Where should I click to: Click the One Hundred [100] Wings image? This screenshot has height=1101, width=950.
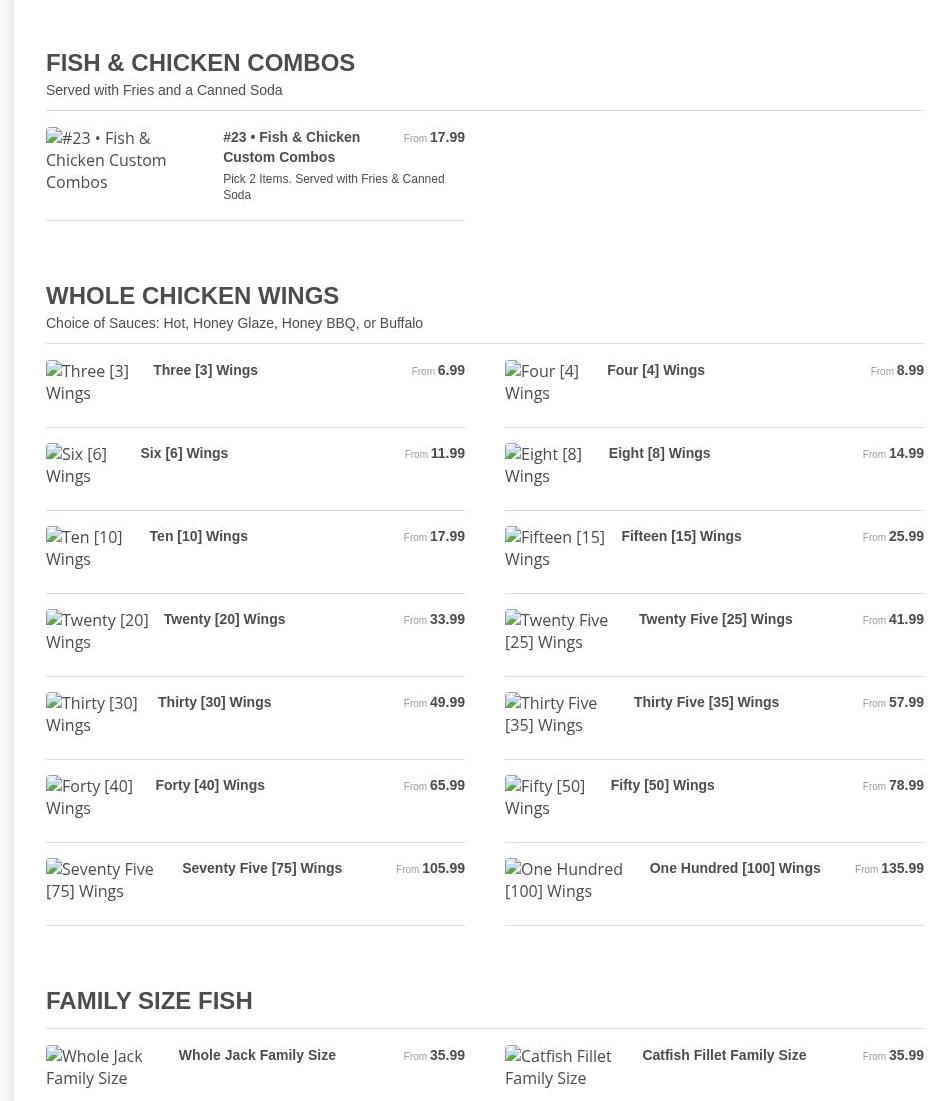coord(564,880)
